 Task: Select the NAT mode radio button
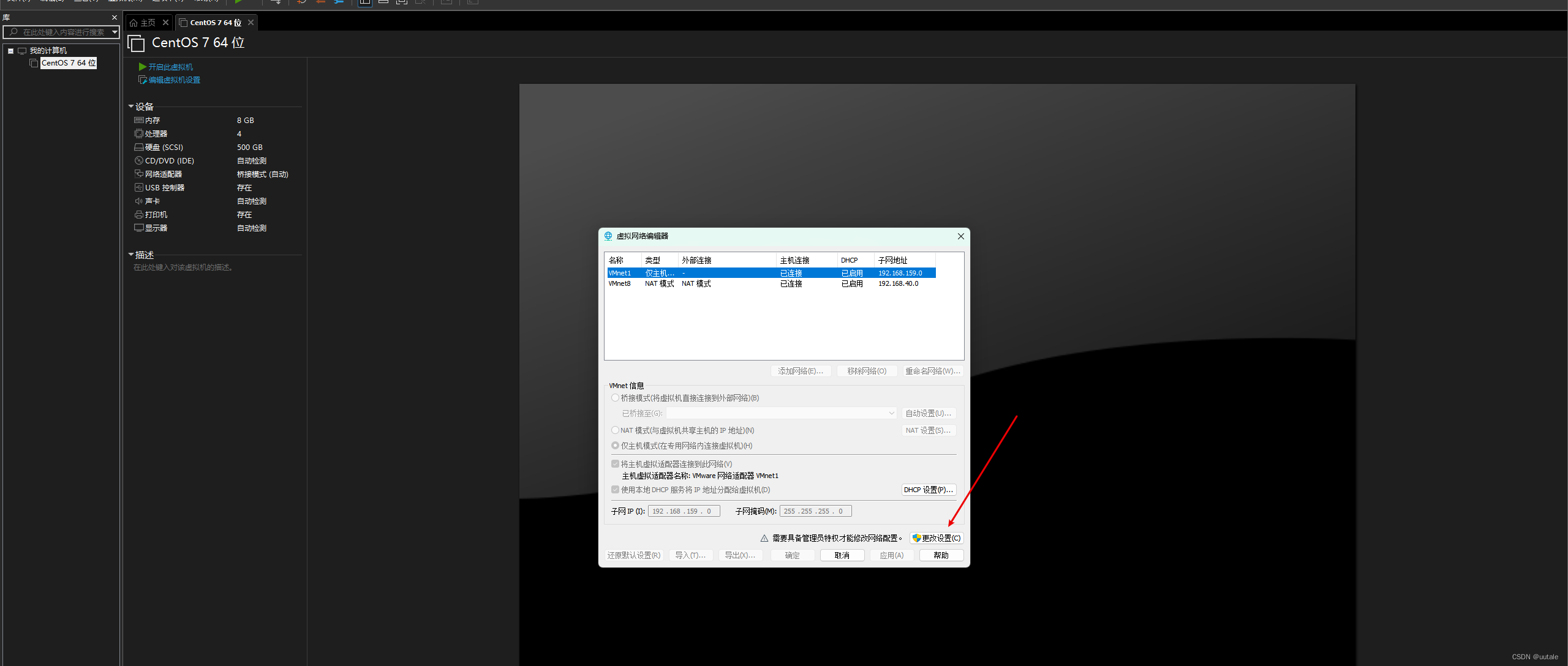[615, 430]
